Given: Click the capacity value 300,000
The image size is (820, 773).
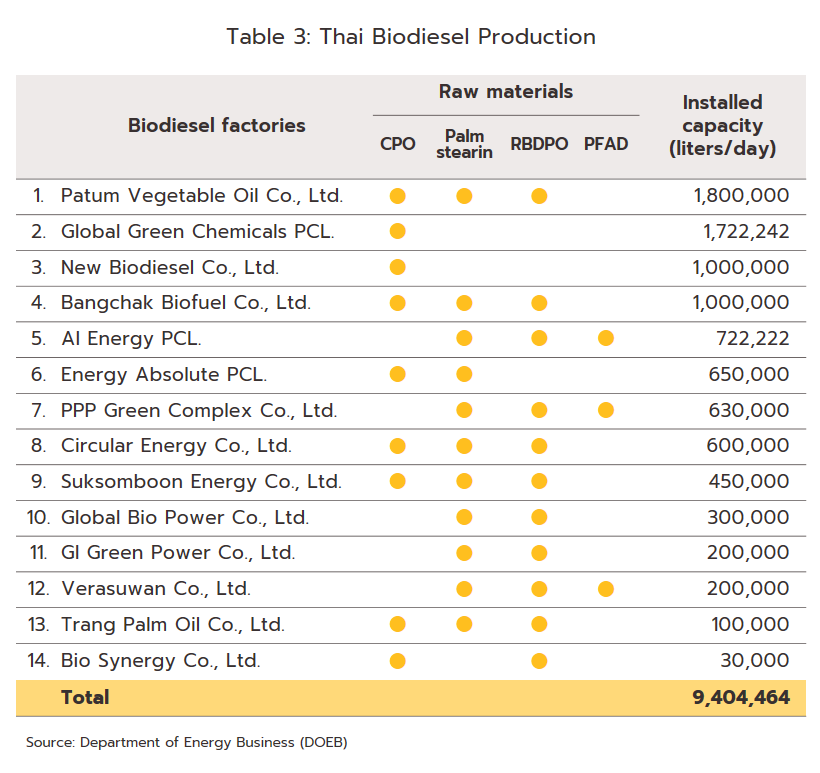Looking at the screenshot, I should (748, 518).
